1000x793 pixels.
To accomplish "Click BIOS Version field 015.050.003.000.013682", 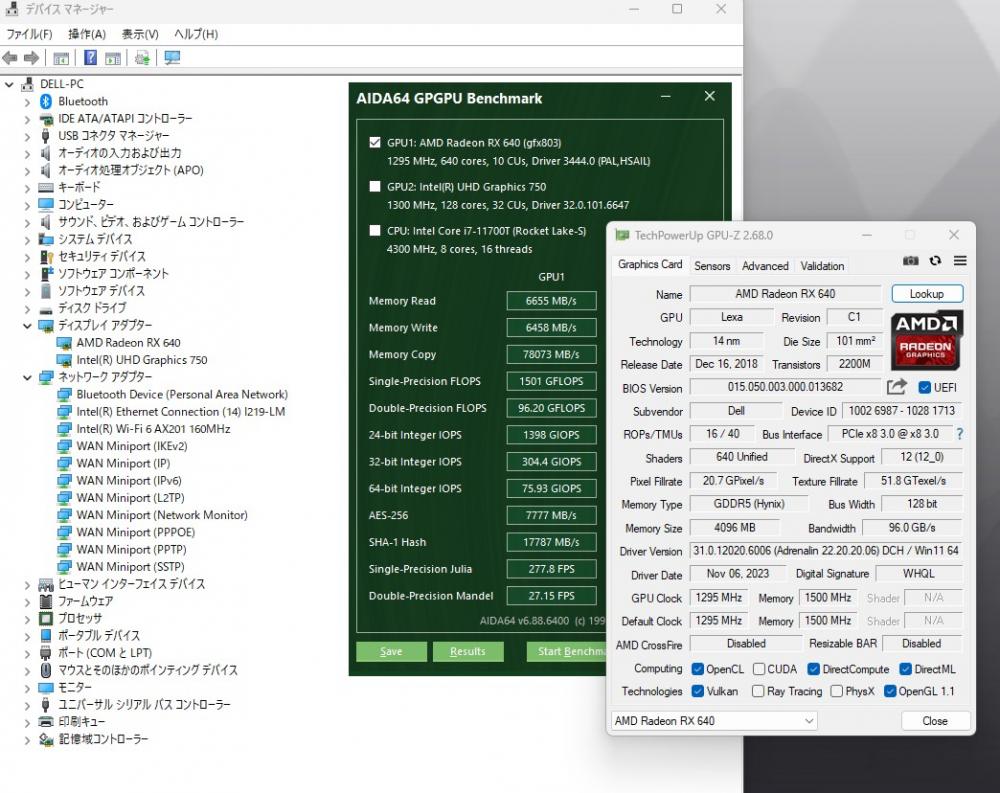I will click(785, 387).
